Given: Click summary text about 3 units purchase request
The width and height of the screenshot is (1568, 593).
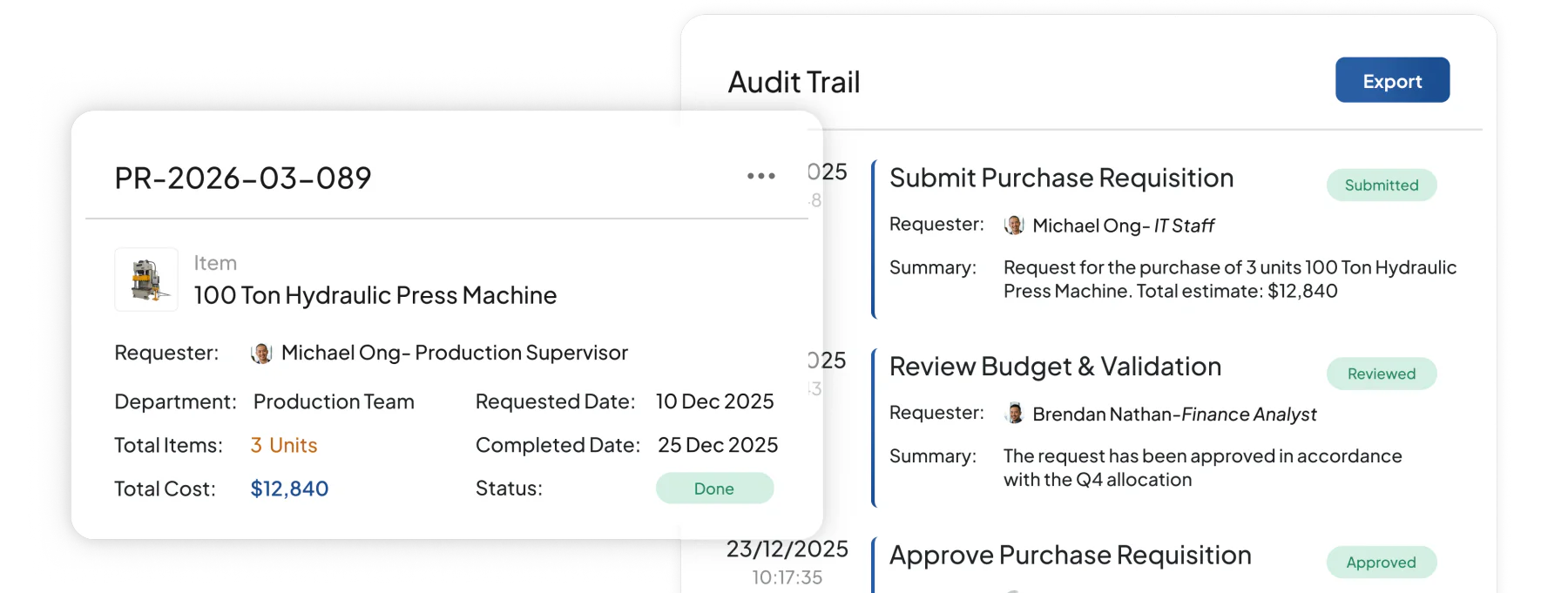Looking at the screenshot, I should click(1230, 280).
